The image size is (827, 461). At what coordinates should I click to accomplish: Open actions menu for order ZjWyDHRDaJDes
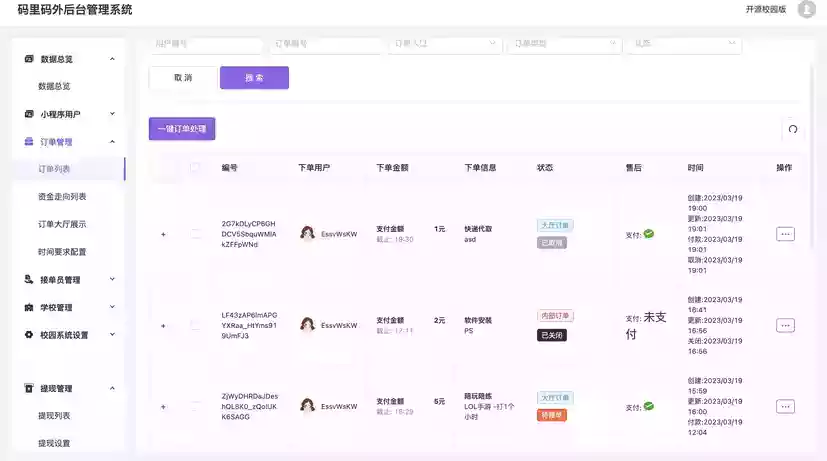[x=785, y=407]
